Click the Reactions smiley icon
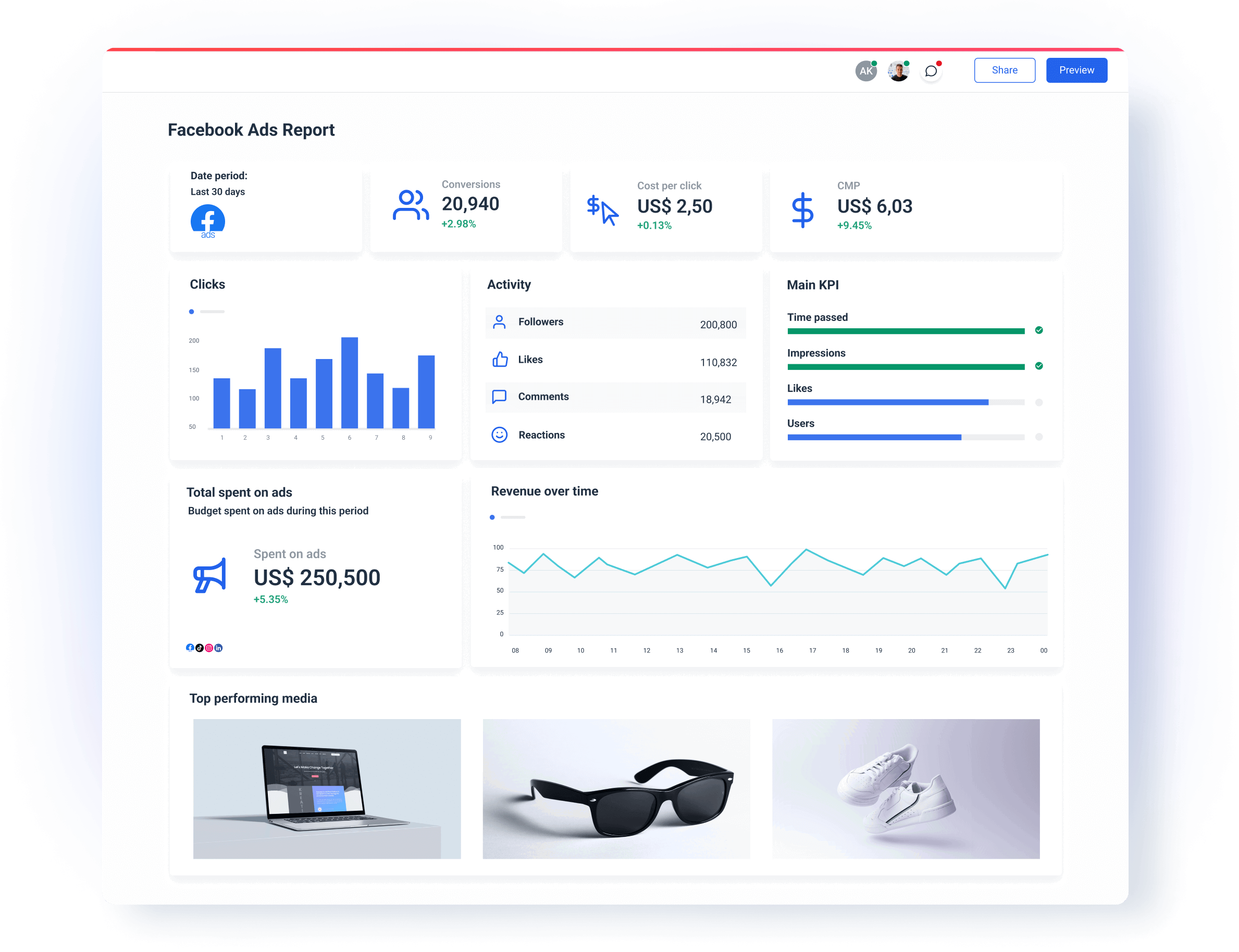This screenshot has height=952, width=1239. click(x=499, y=435)
